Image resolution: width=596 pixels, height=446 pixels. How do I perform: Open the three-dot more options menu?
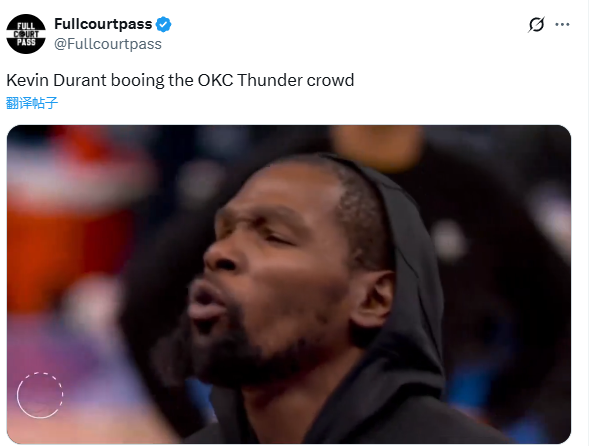click(562, 24)
